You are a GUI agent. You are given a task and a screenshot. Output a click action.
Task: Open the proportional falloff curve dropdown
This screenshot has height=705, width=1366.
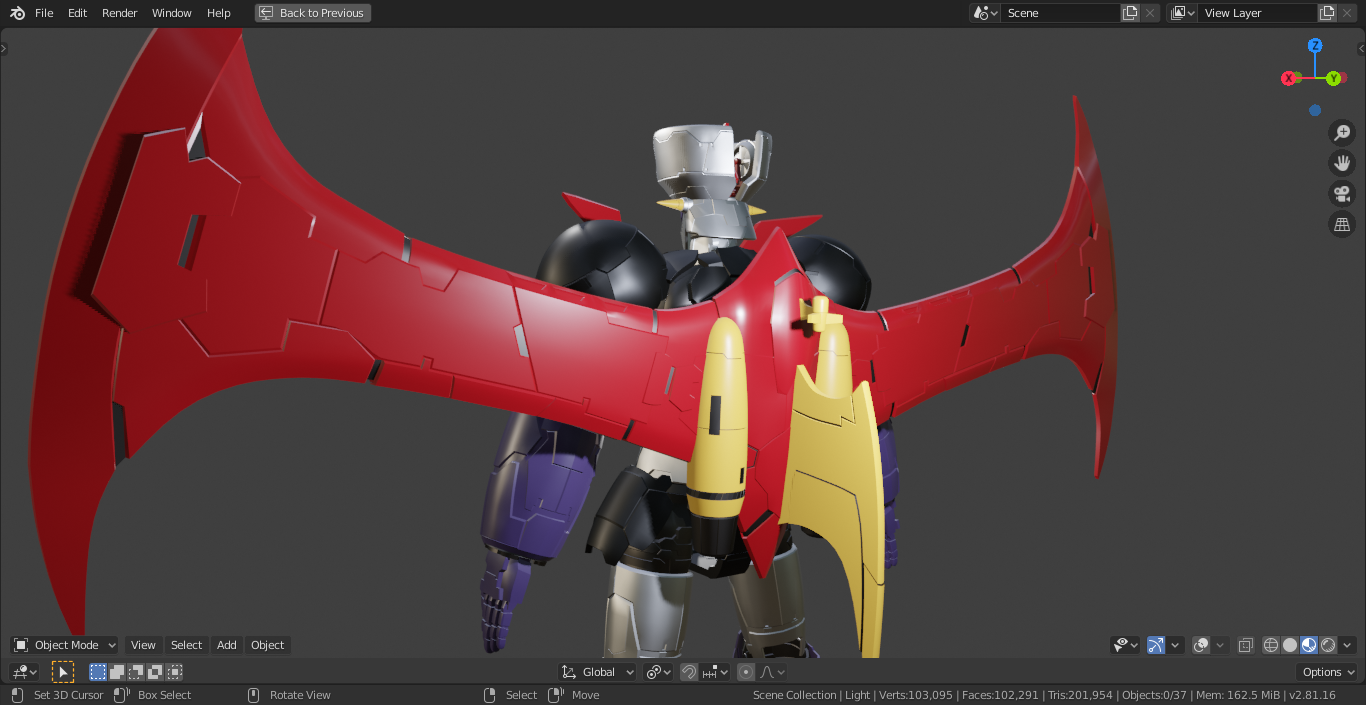772,672
